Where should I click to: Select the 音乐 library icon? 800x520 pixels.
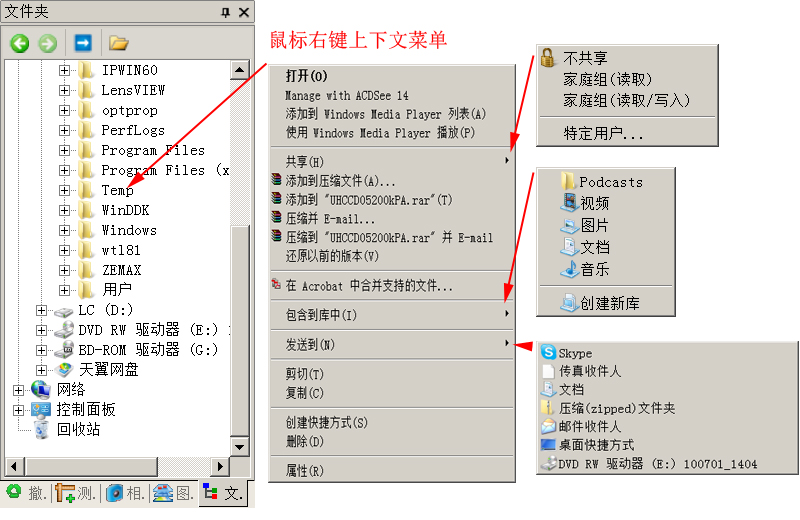pyautogui.click(x=569, y=269)
